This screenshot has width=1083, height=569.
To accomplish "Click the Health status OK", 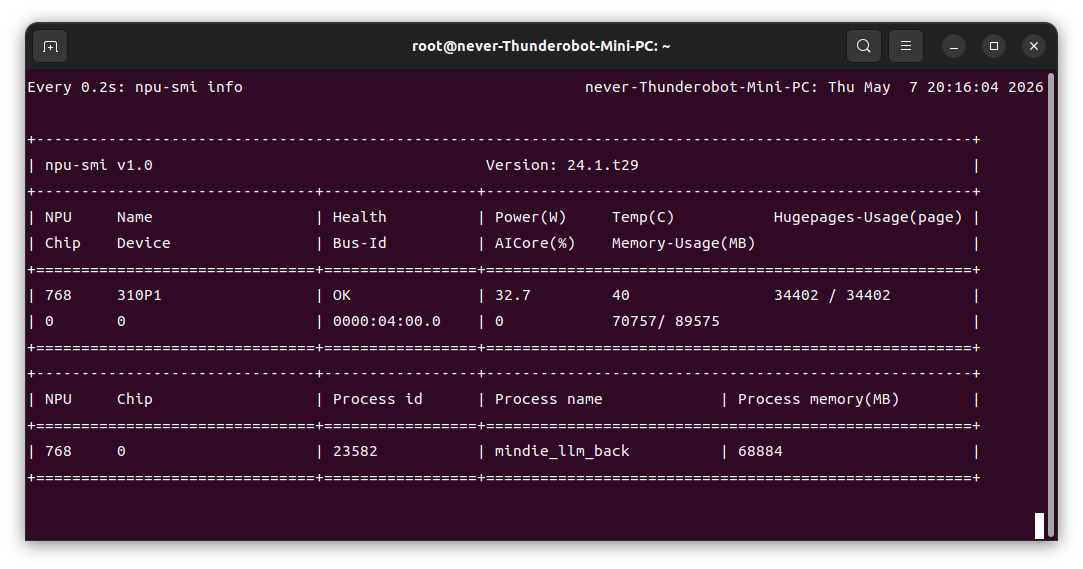I will click(x=342, y=296).
